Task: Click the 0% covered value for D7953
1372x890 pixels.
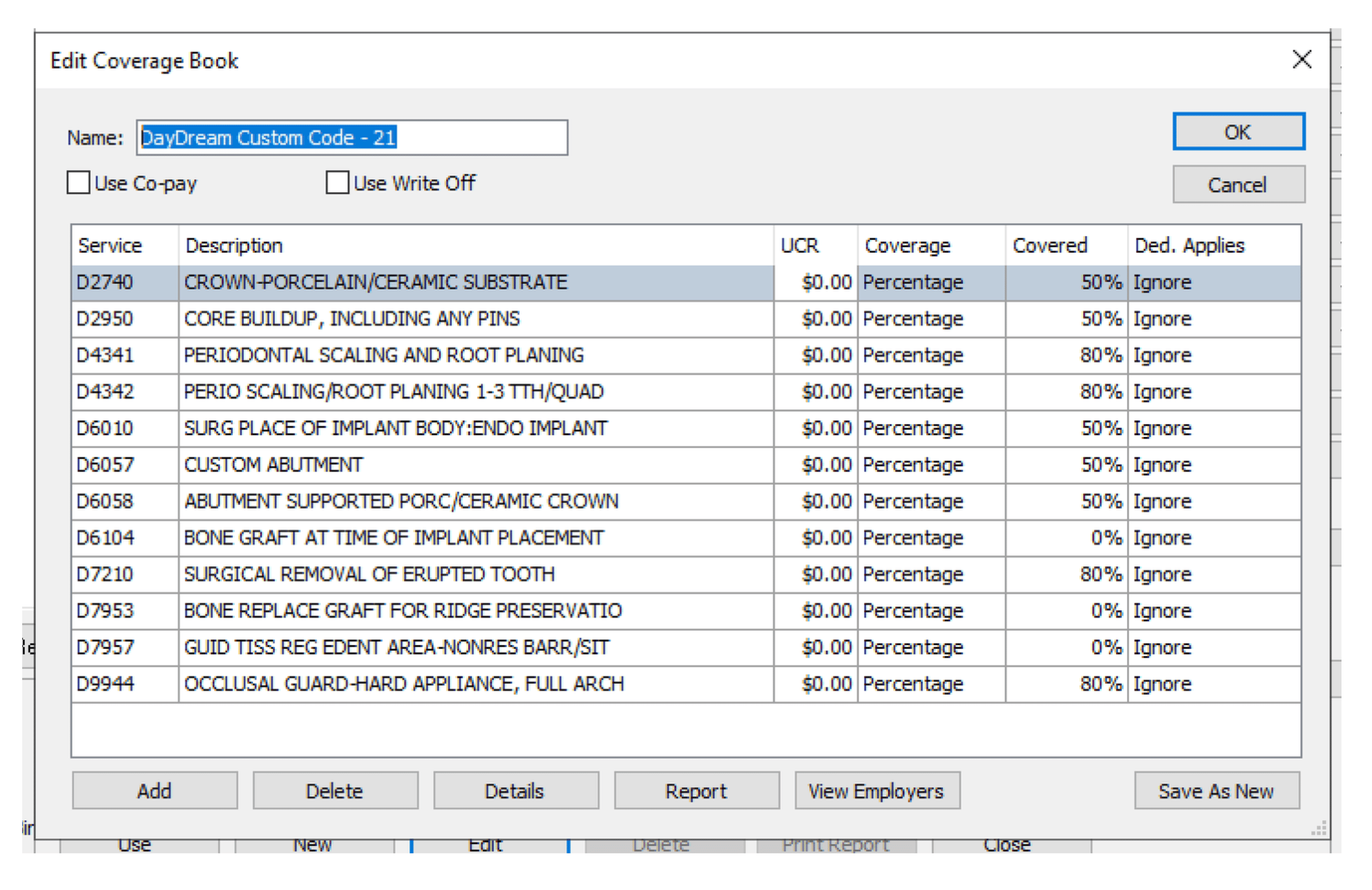Action: click(1066, 611)
